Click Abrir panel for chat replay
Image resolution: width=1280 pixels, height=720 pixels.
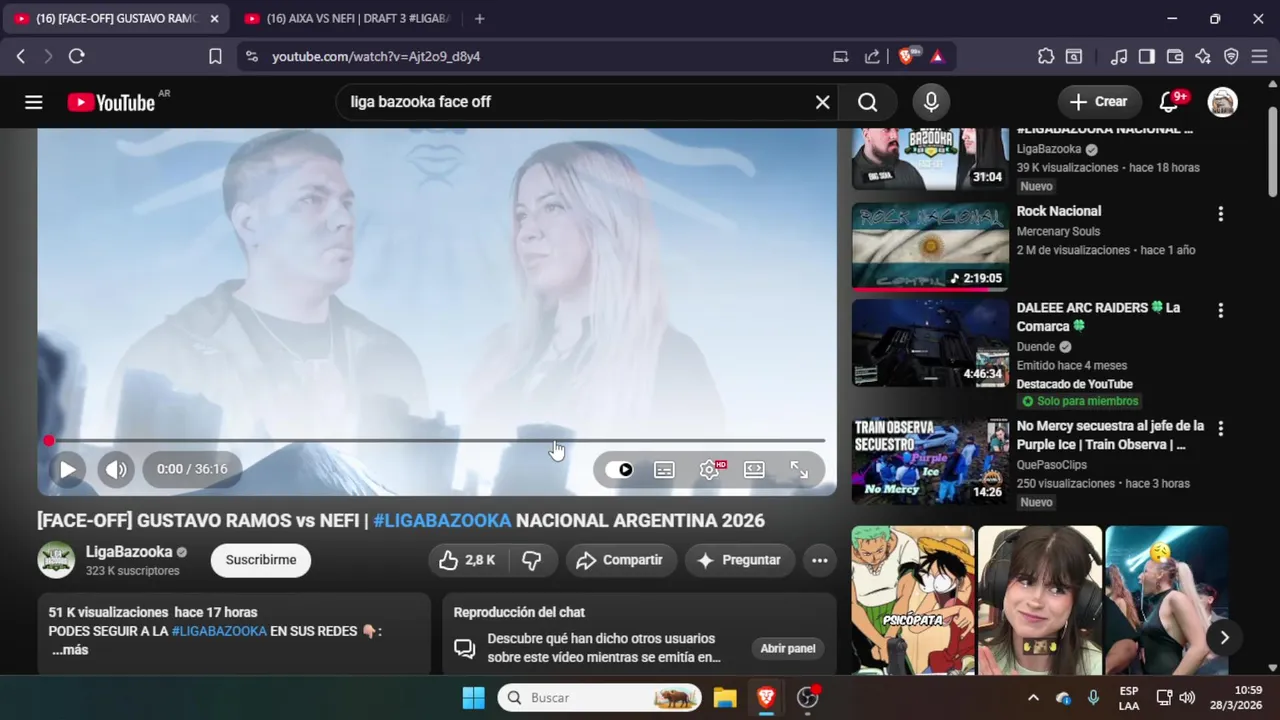click(x=788, y=649)
